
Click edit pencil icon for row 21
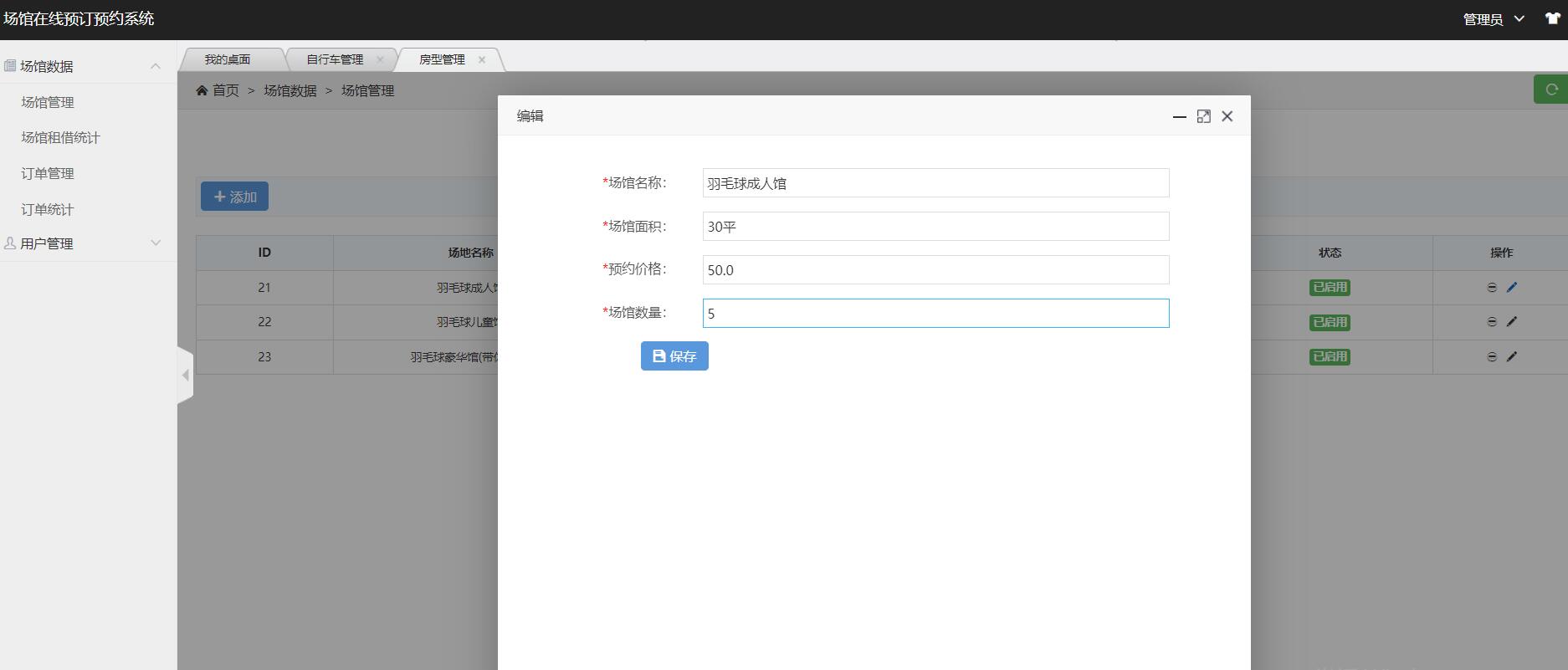(1512, 287)
